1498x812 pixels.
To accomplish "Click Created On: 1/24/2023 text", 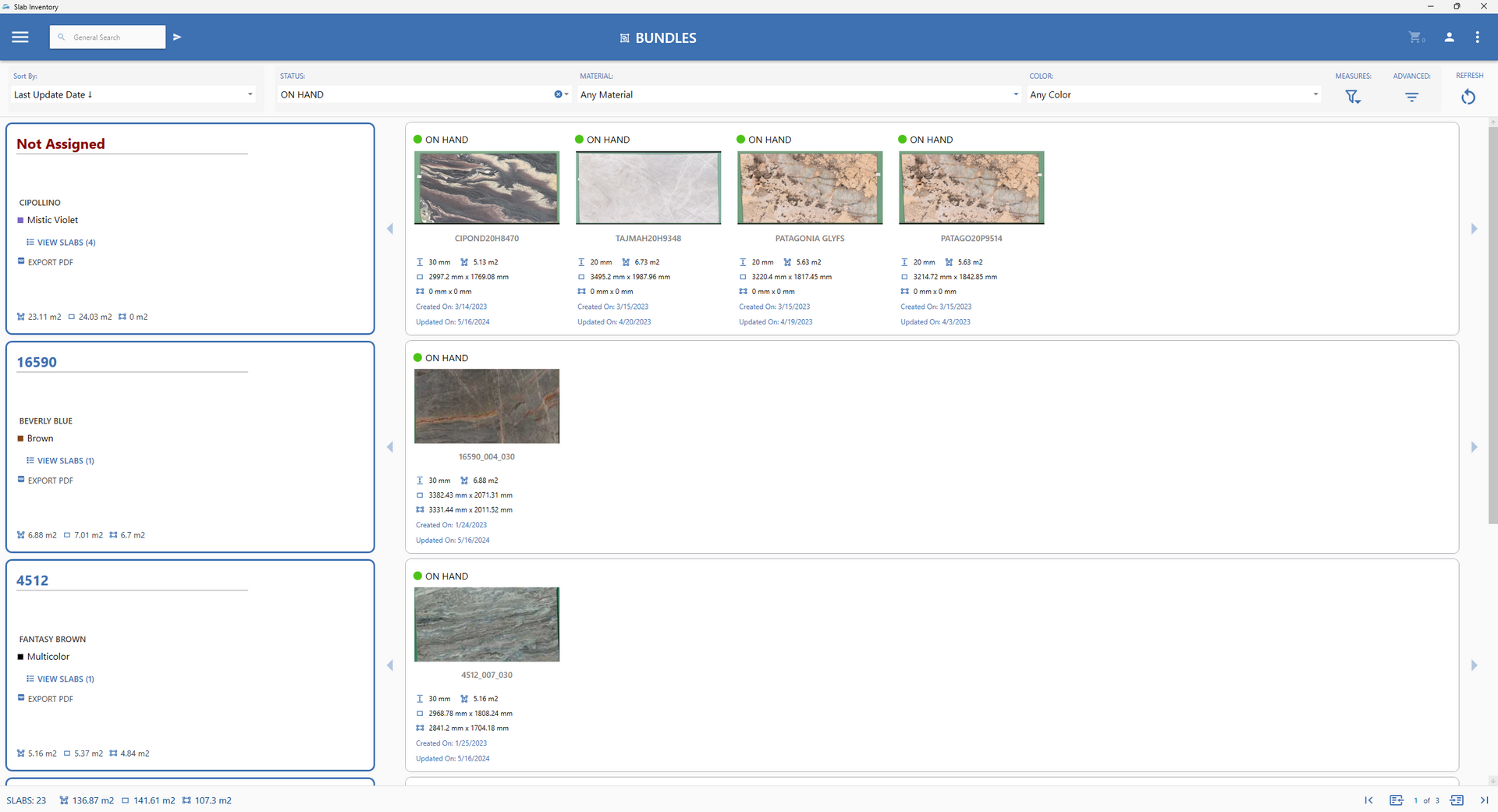I will pyautogui.click(x=452, y=525).
